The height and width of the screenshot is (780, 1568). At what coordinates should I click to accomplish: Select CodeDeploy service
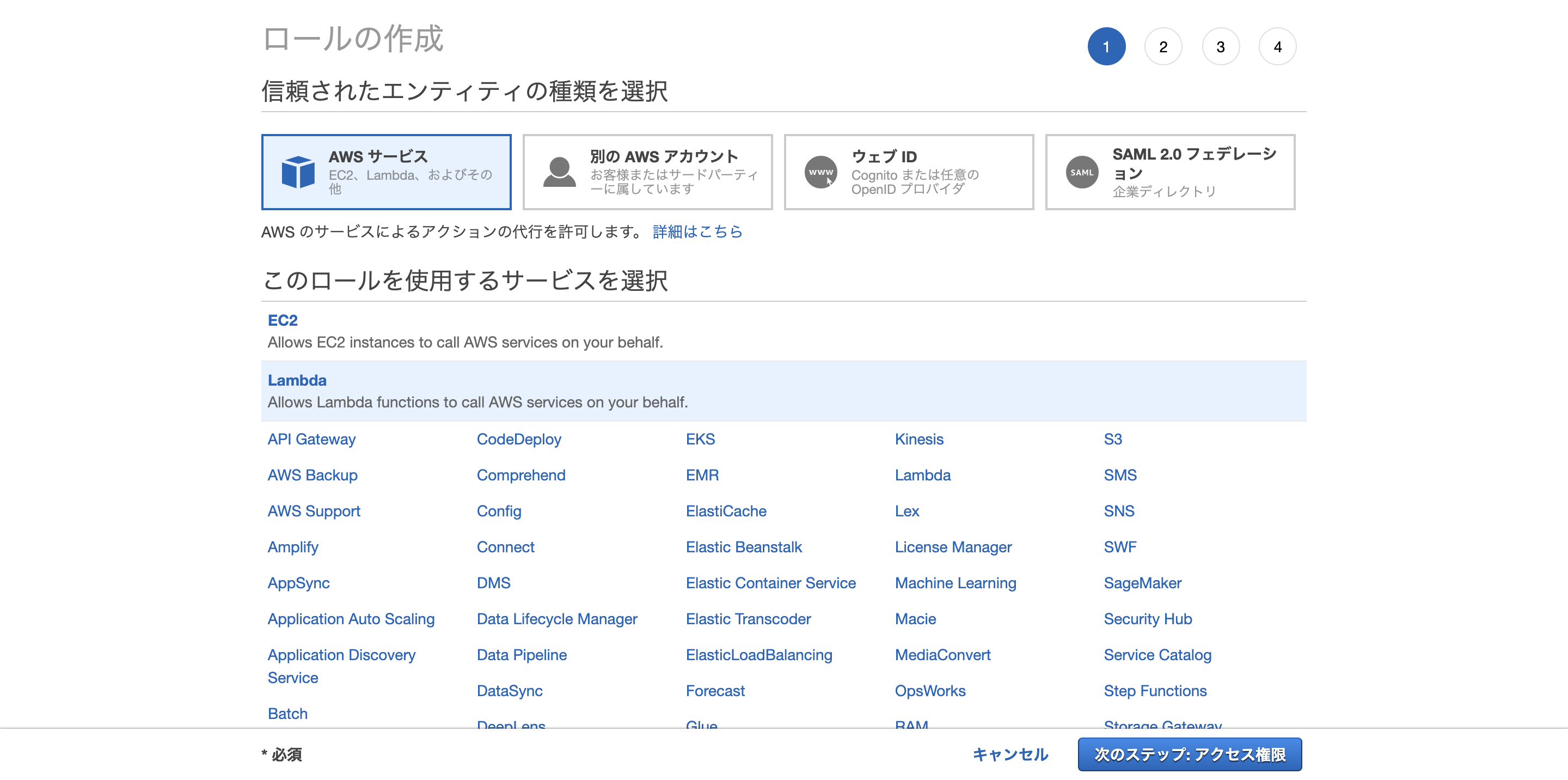point(519,440)
